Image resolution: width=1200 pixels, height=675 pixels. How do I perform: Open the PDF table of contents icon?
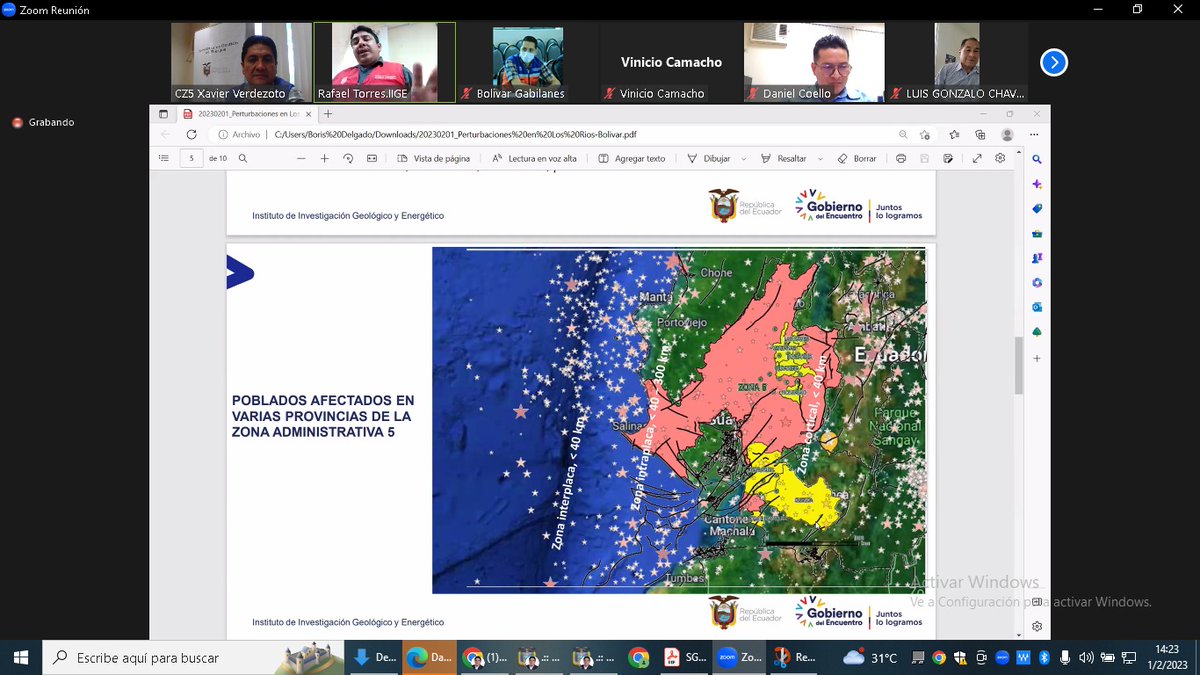tap(164, 158)
